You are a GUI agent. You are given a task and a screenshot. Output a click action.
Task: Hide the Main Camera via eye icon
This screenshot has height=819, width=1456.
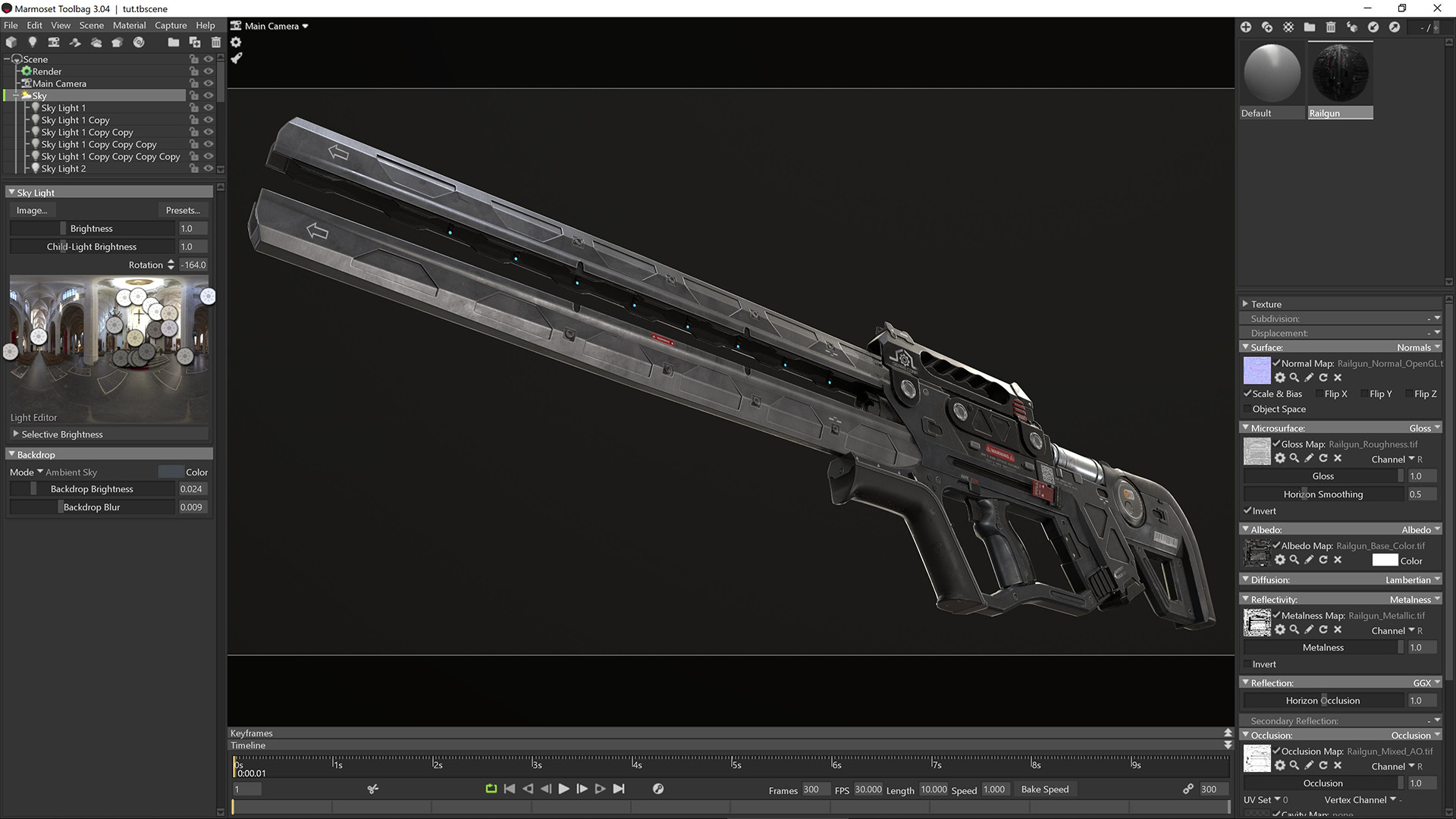209,83
